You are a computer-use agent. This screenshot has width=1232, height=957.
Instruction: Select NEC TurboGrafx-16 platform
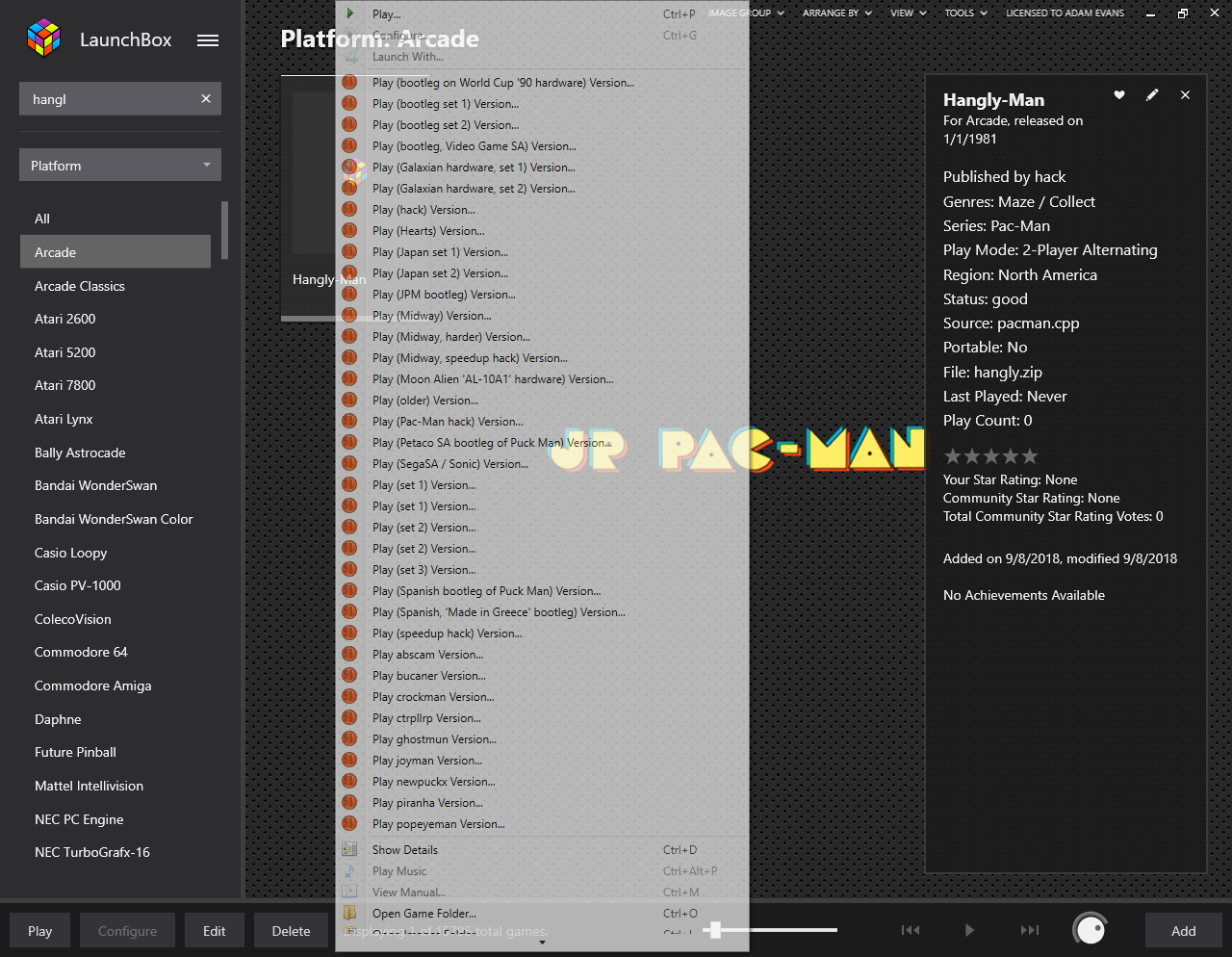(x=115, y=852)
